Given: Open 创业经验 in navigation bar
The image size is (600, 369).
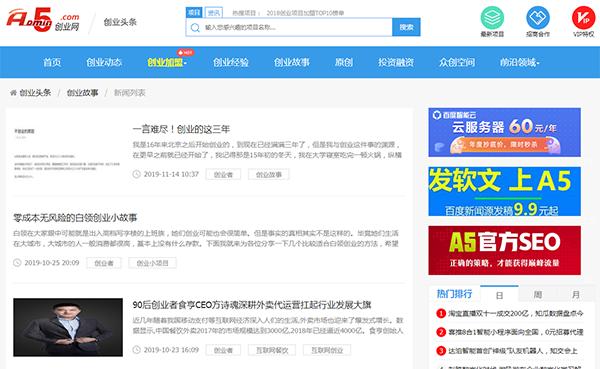Looking at the screenshot, I should pyautogui.click(x=231, y=62).
